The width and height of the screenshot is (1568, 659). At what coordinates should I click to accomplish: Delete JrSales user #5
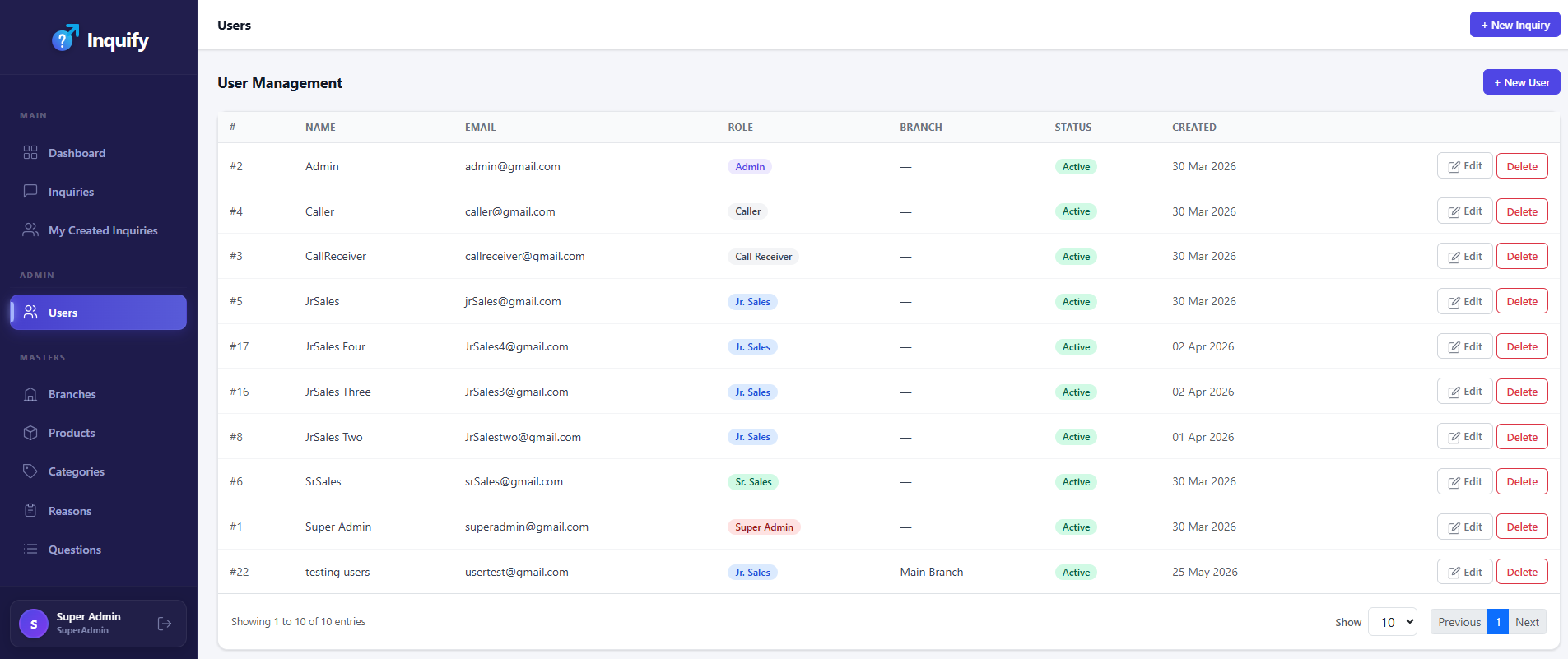[1522, 301]
